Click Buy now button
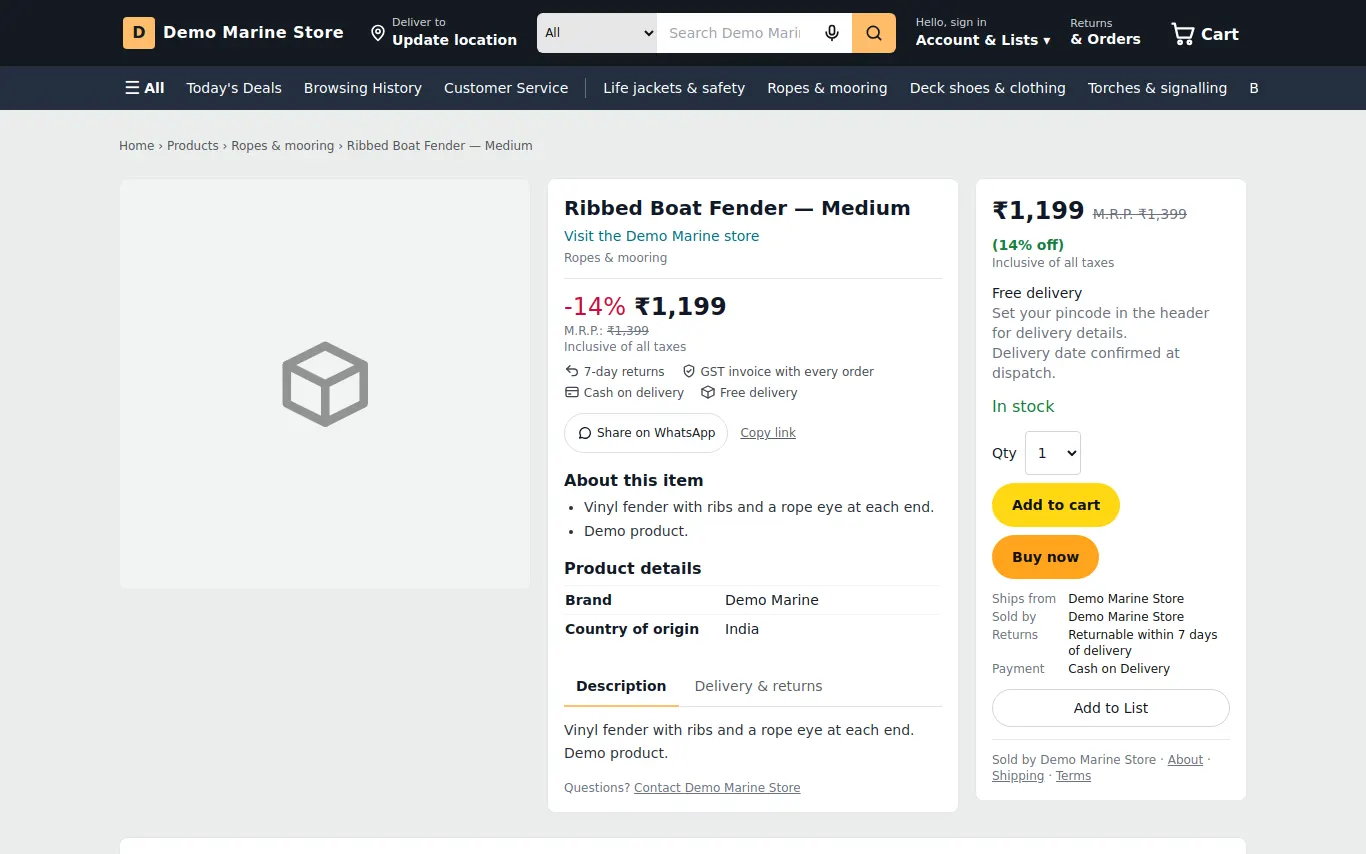Viewport: 1366px width, 854px height. (x=1045, y=557)
